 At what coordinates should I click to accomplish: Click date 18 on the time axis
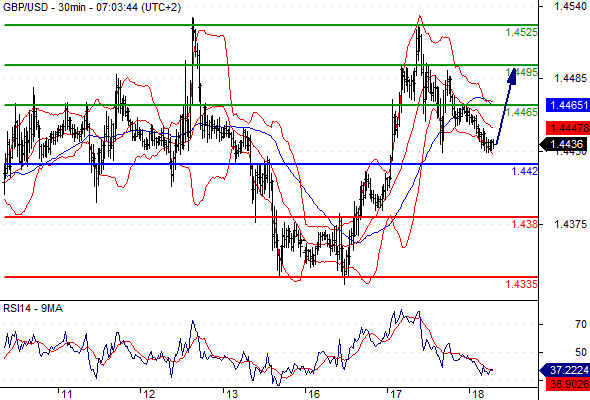[x=478, y=394]
